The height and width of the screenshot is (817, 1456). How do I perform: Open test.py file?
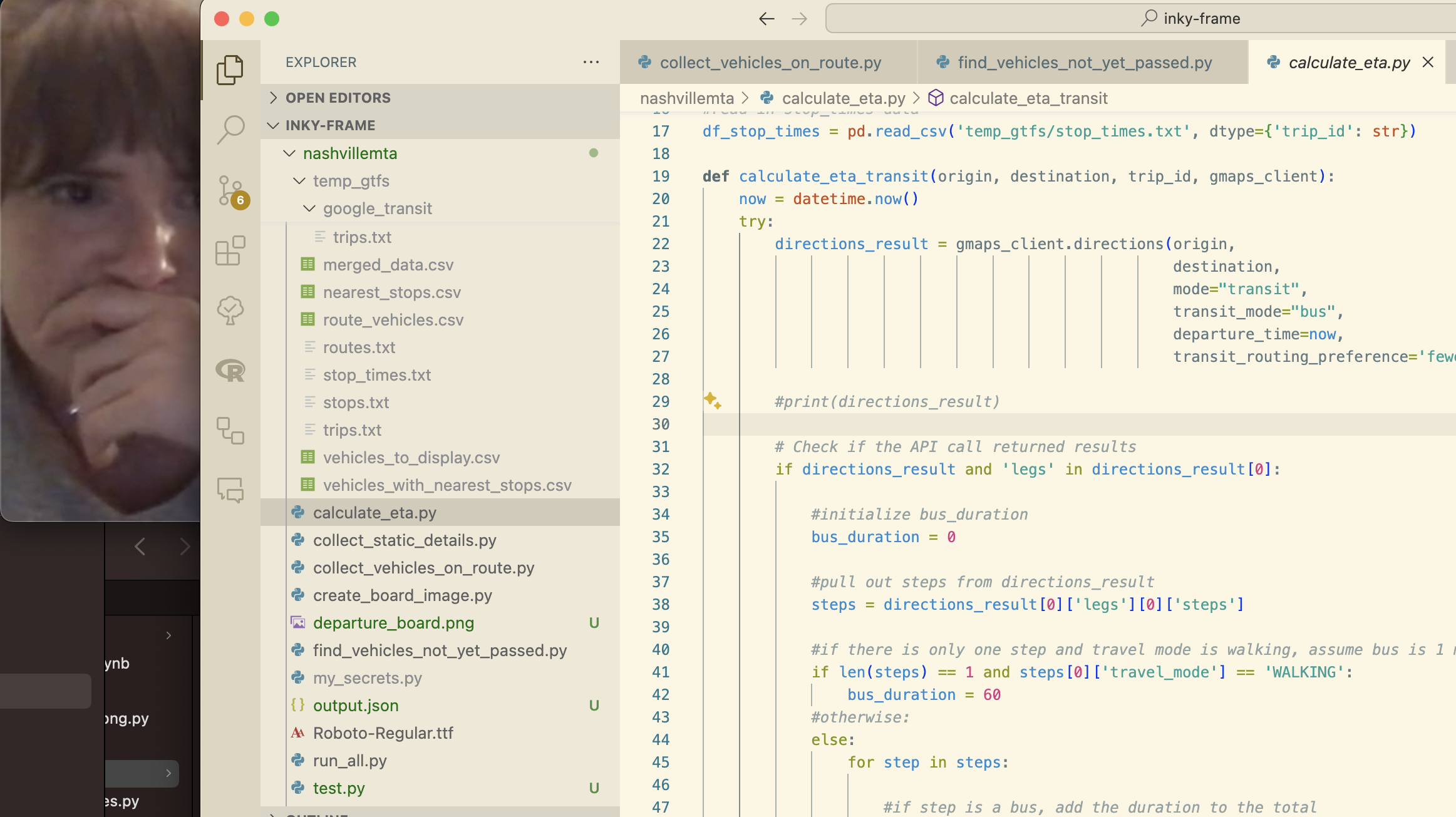click(440, 788)
